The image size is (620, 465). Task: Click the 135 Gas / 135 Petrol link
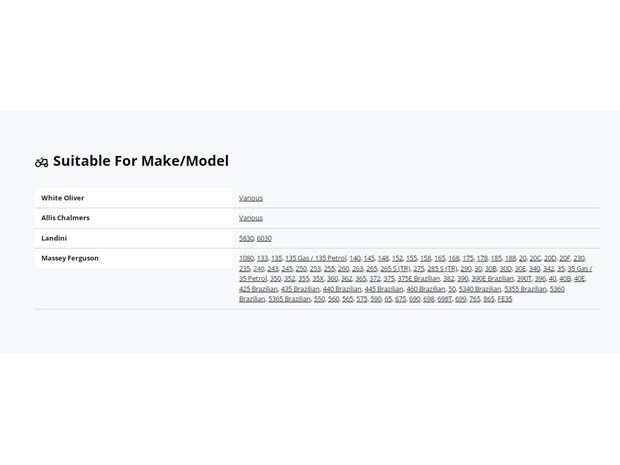[316, 258]
